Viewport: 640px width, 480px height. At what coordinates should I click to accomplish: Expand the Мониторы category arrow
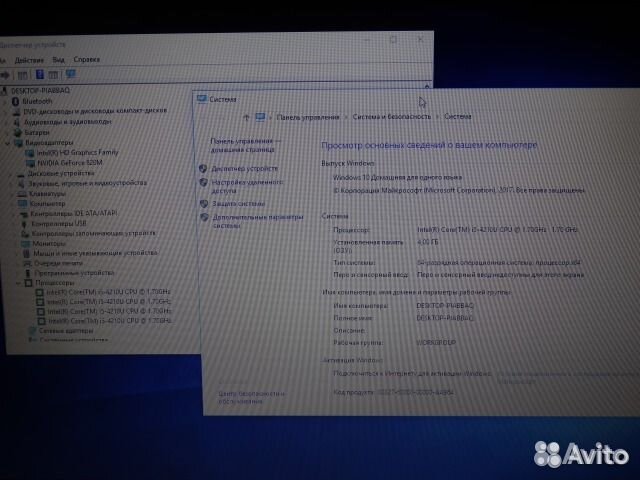14,244
